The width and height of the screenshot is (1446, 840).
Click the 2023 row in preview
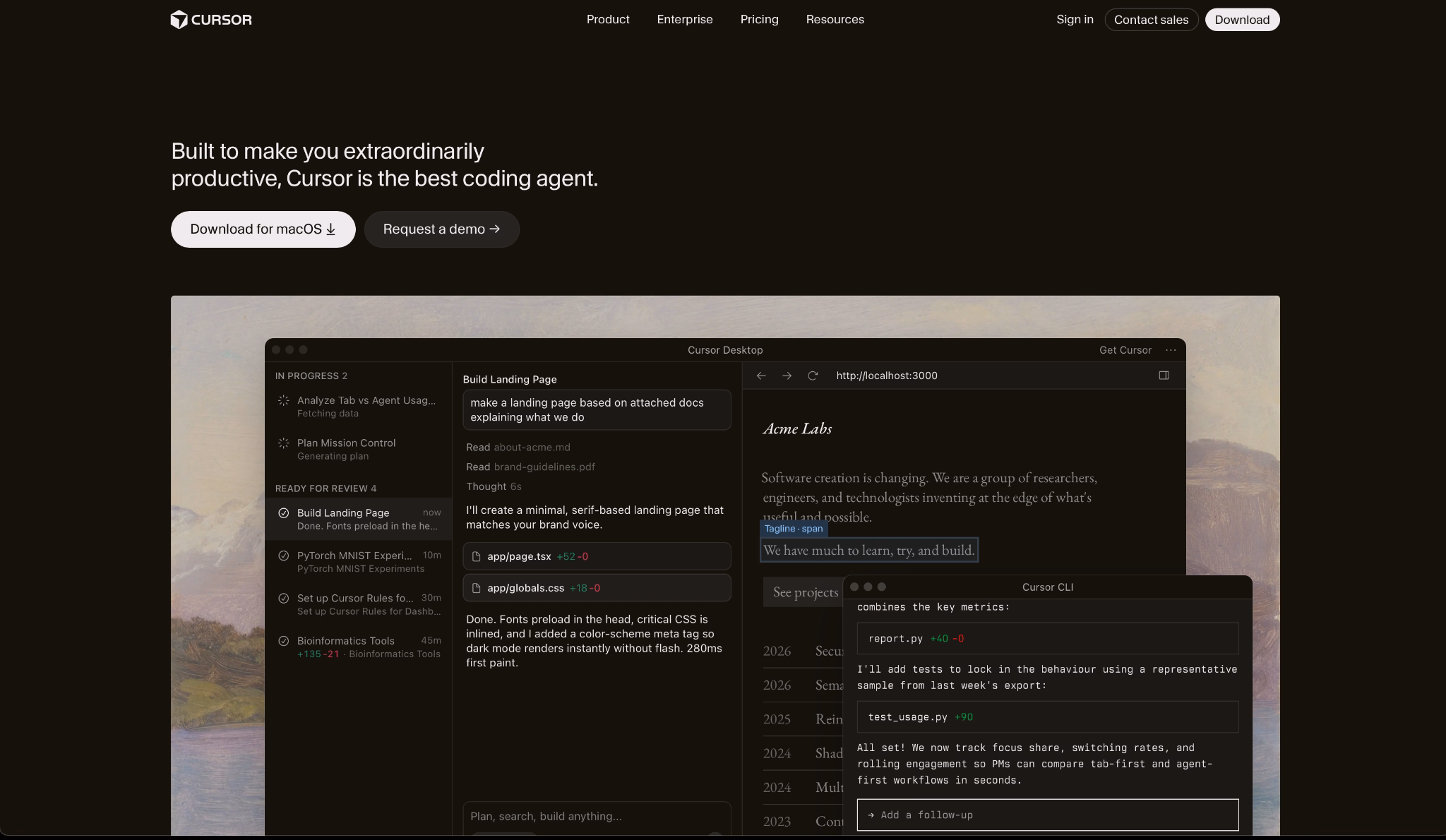803,821
